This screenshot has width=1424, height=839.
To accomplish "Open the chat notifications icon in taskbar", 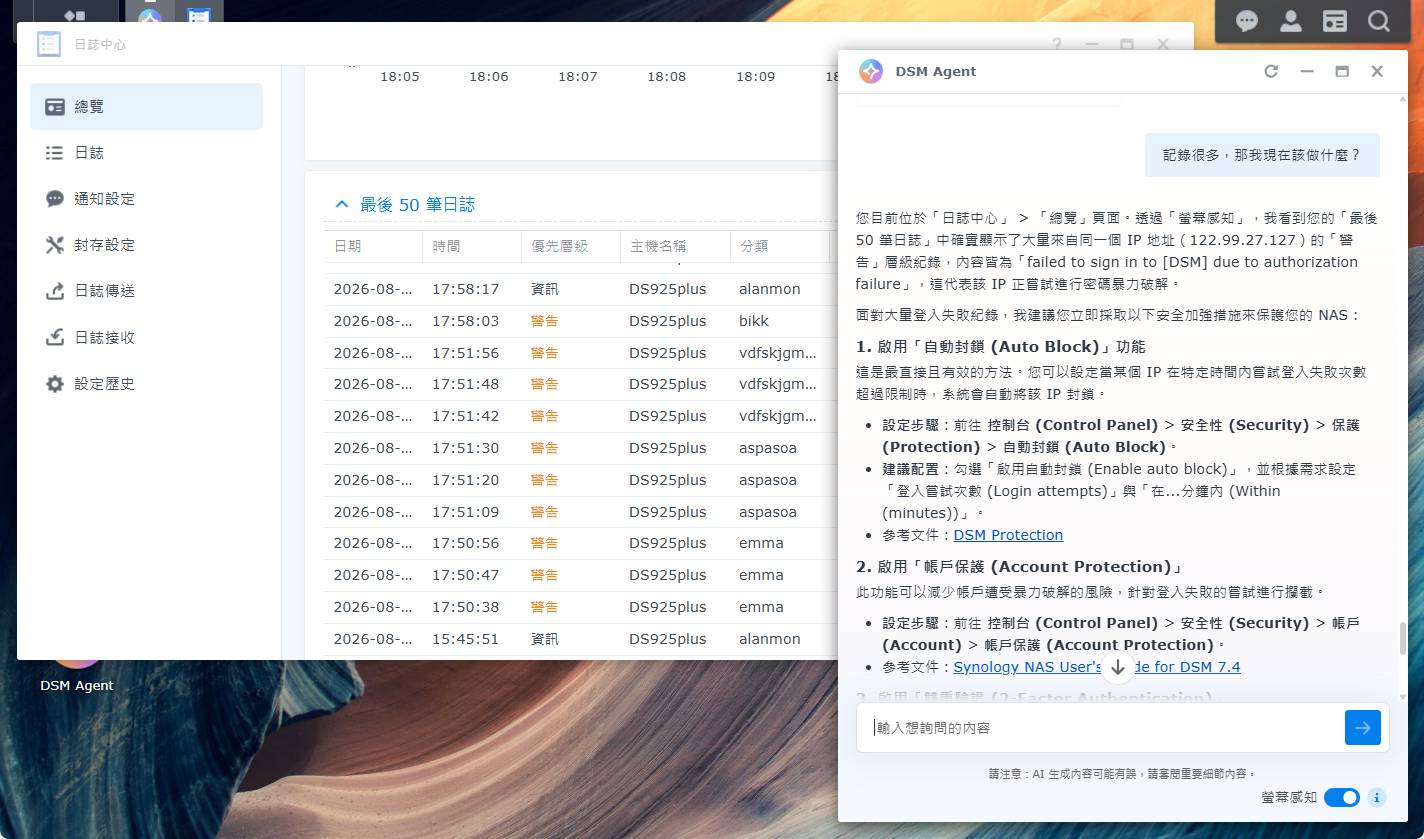I will (x=1247, y=21).
